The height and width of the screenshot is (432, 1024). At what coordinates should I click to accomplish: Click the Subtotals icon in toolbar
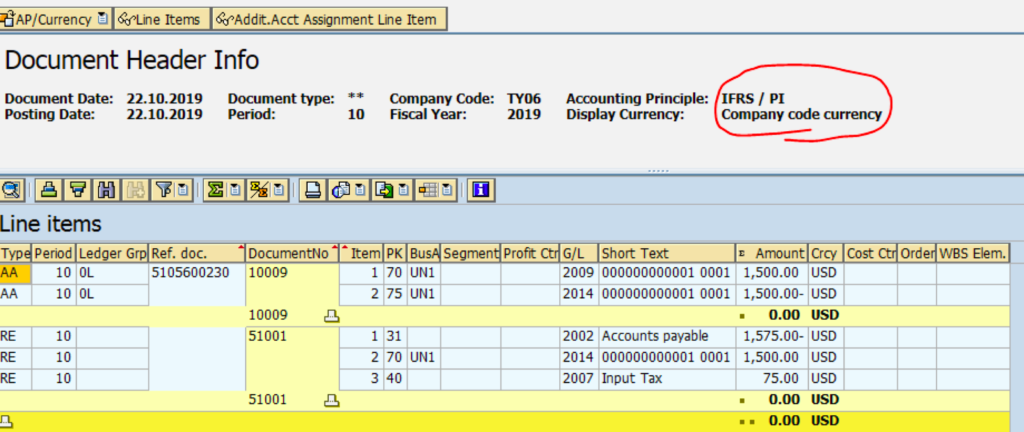pyautogui.click(x=258, y=189)
